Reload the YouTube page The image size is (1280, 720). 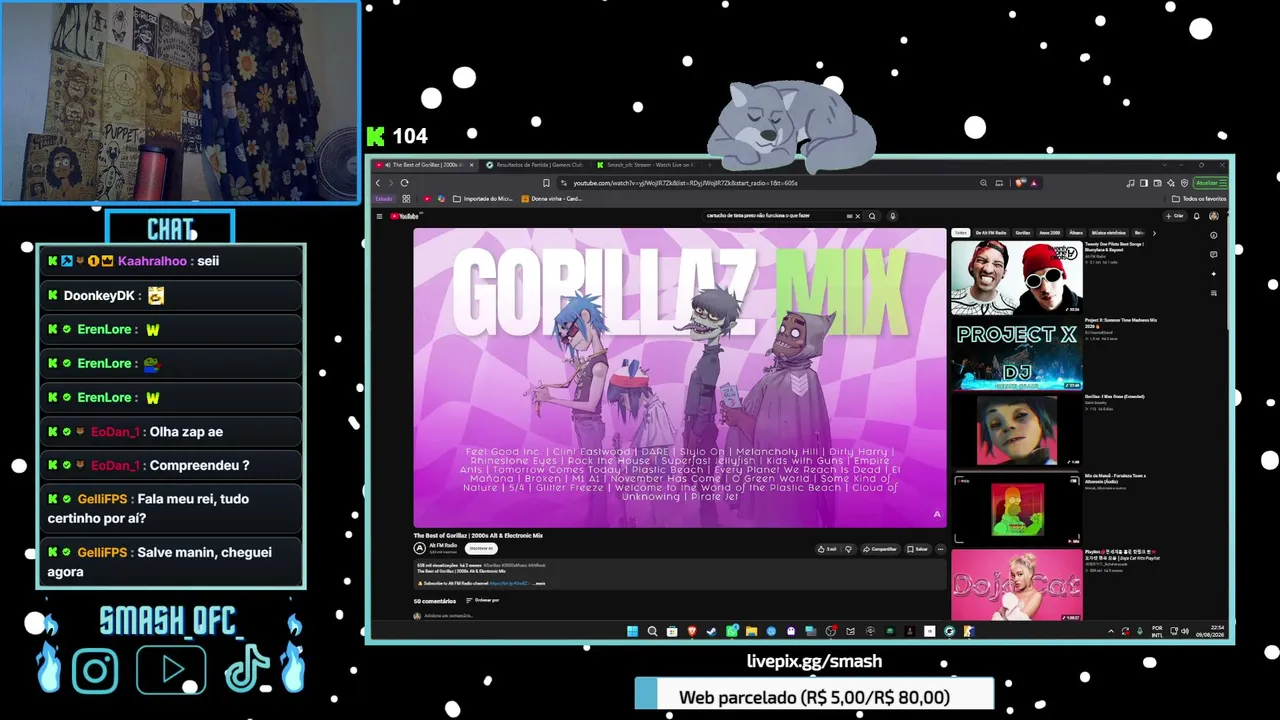[404, 183]
